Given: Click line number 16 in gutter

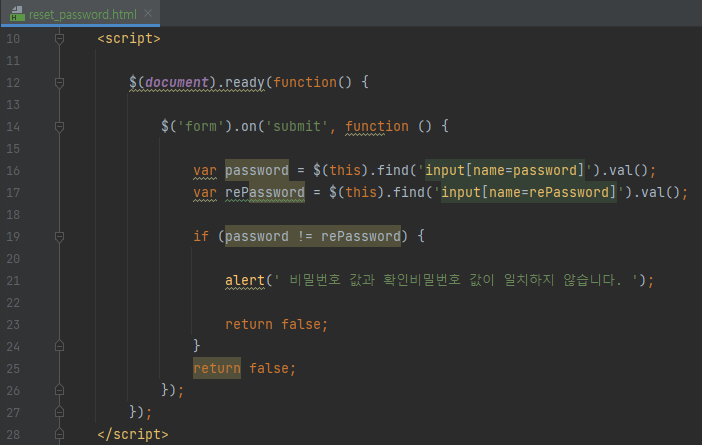Looking at the screenshot, I should (x=13, y=171).
